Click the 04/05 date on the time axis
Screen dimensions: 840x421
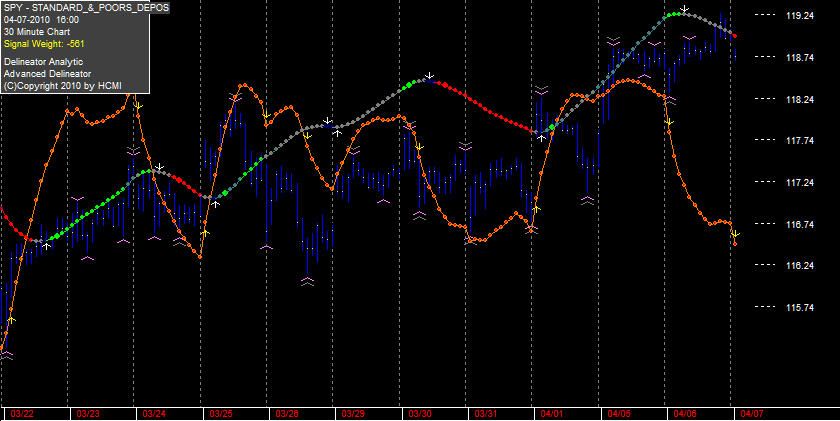(x=619, y=414)
